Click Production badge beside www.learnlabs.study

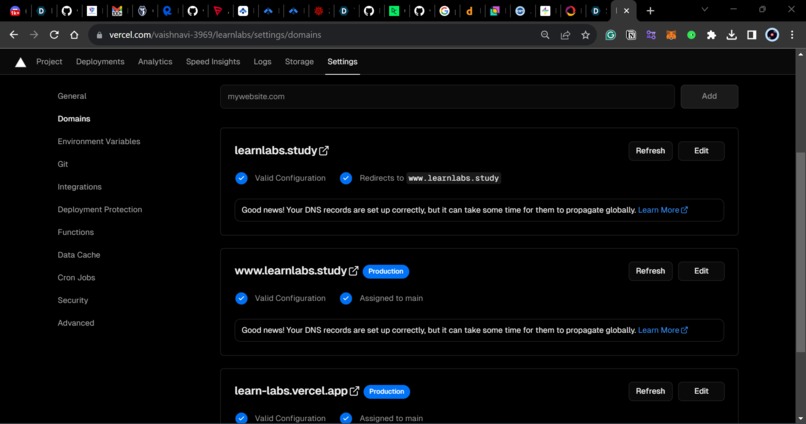click(386, 271)
